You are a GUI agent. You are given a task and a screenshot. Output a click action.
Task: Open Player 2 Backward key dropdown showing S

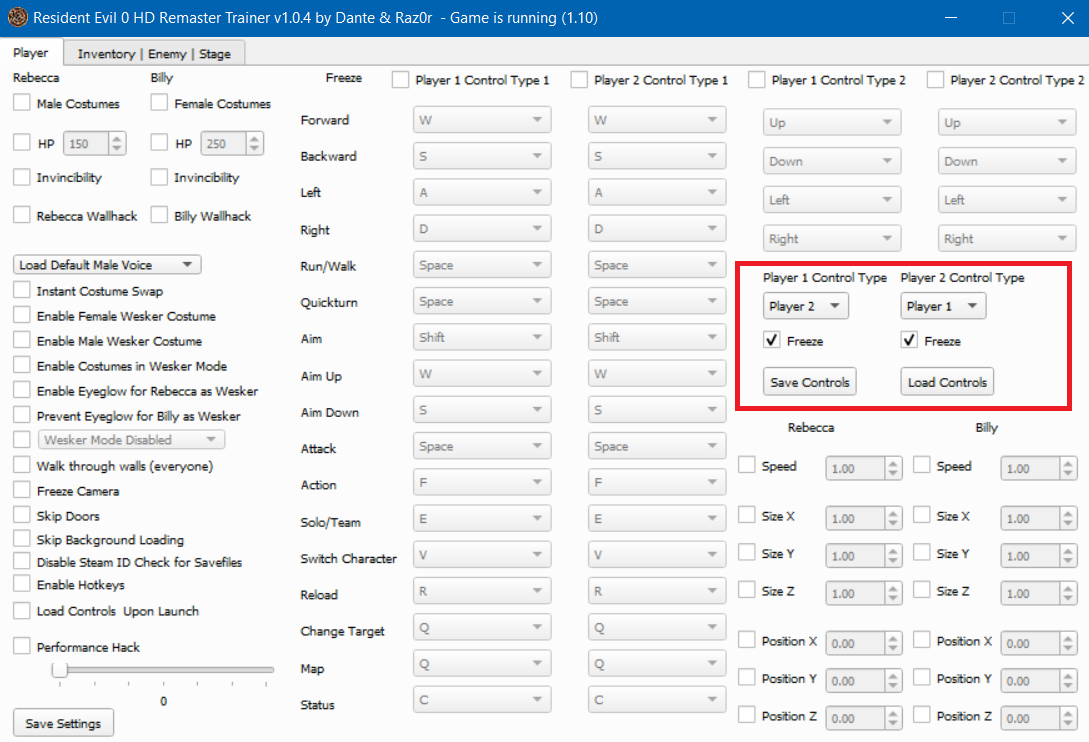657,156
